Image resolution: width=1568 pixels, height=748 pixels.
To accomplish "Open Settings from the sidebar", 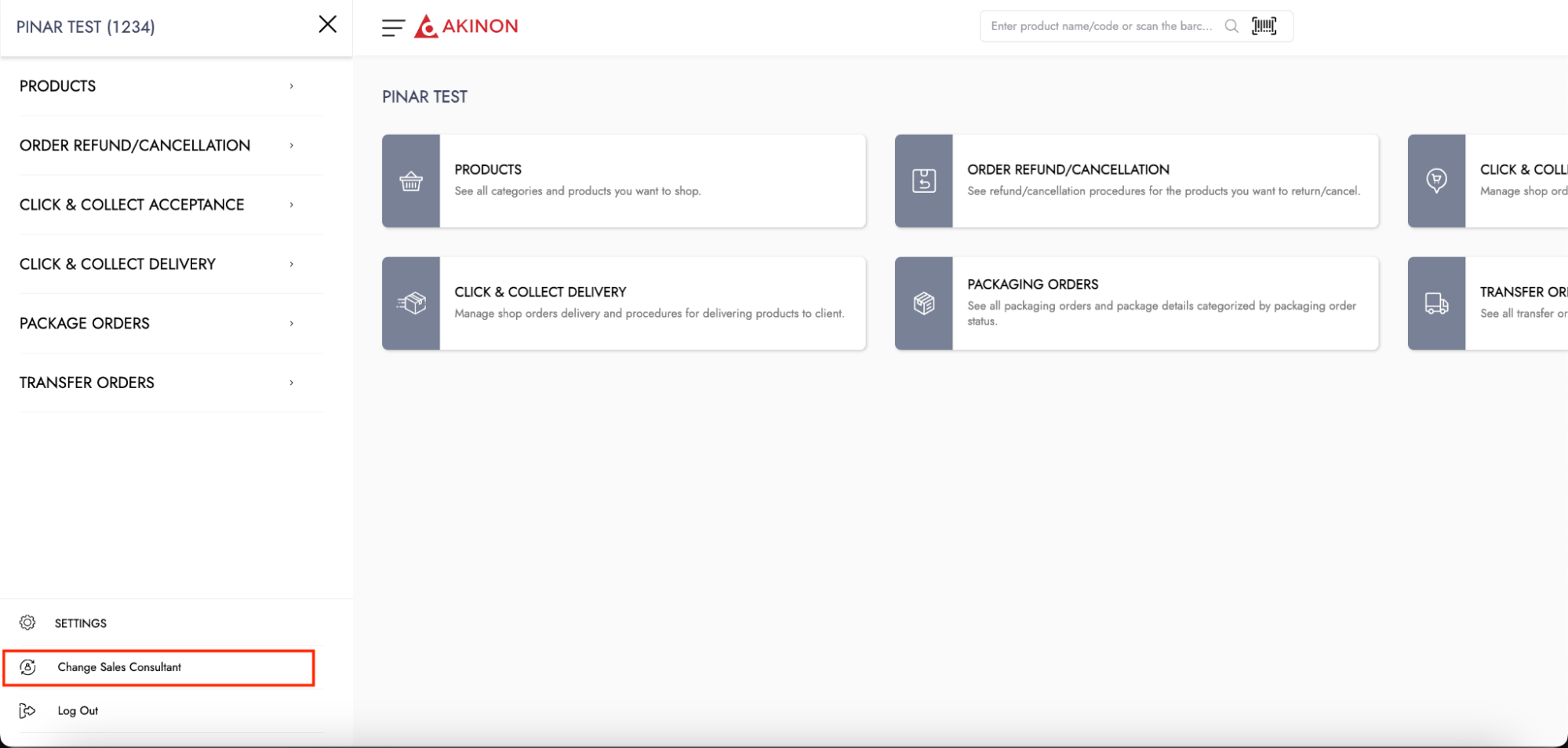I will coord(80,623).
